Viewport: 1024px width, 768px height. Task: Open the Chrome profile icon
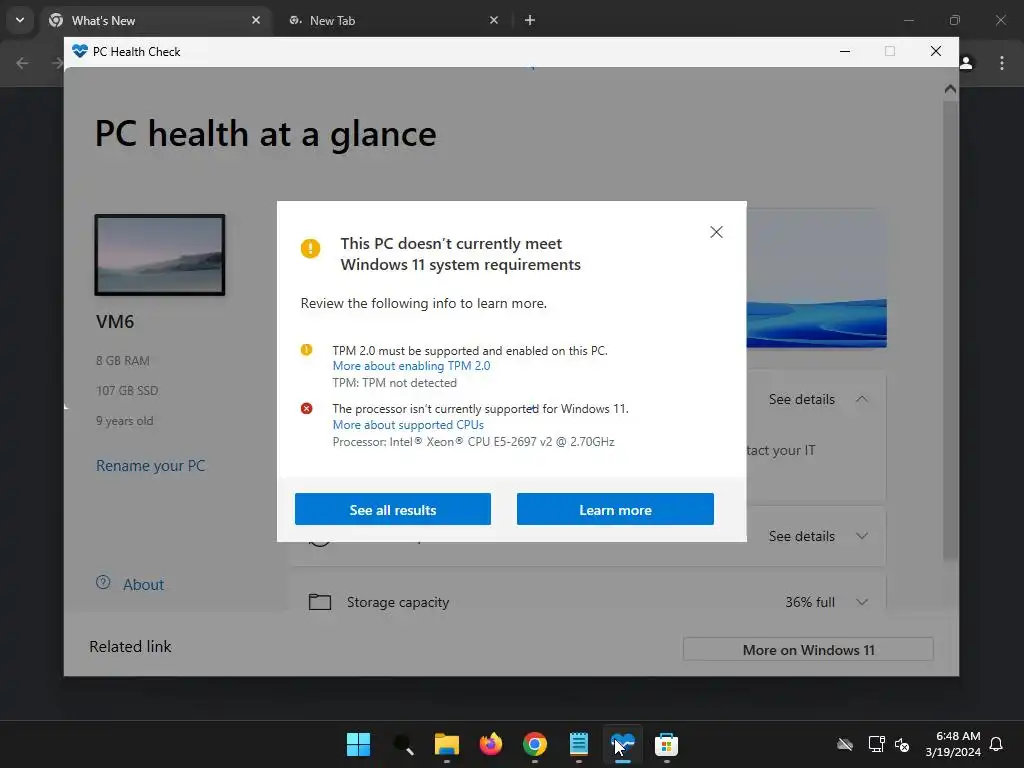[x=967, y=63]
